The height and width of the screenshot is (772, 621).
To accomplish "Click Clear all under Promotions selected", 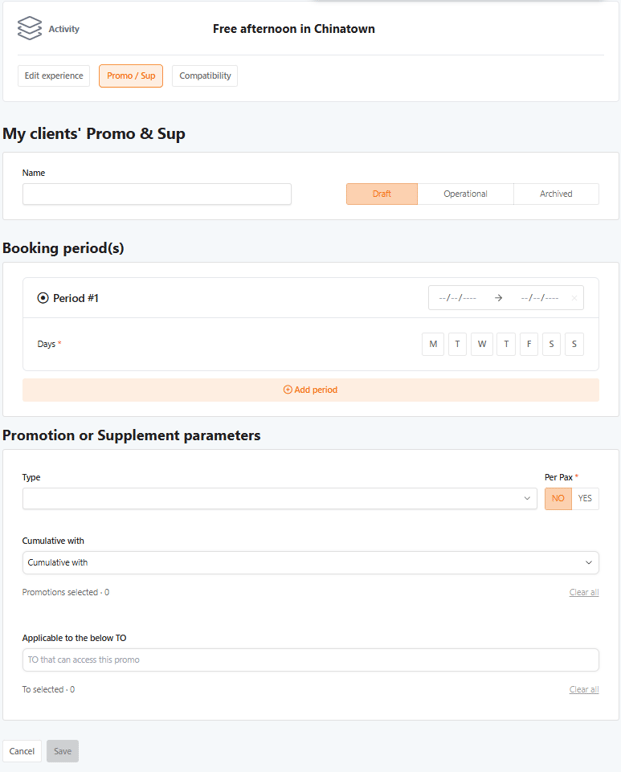I will coord(584,593).
